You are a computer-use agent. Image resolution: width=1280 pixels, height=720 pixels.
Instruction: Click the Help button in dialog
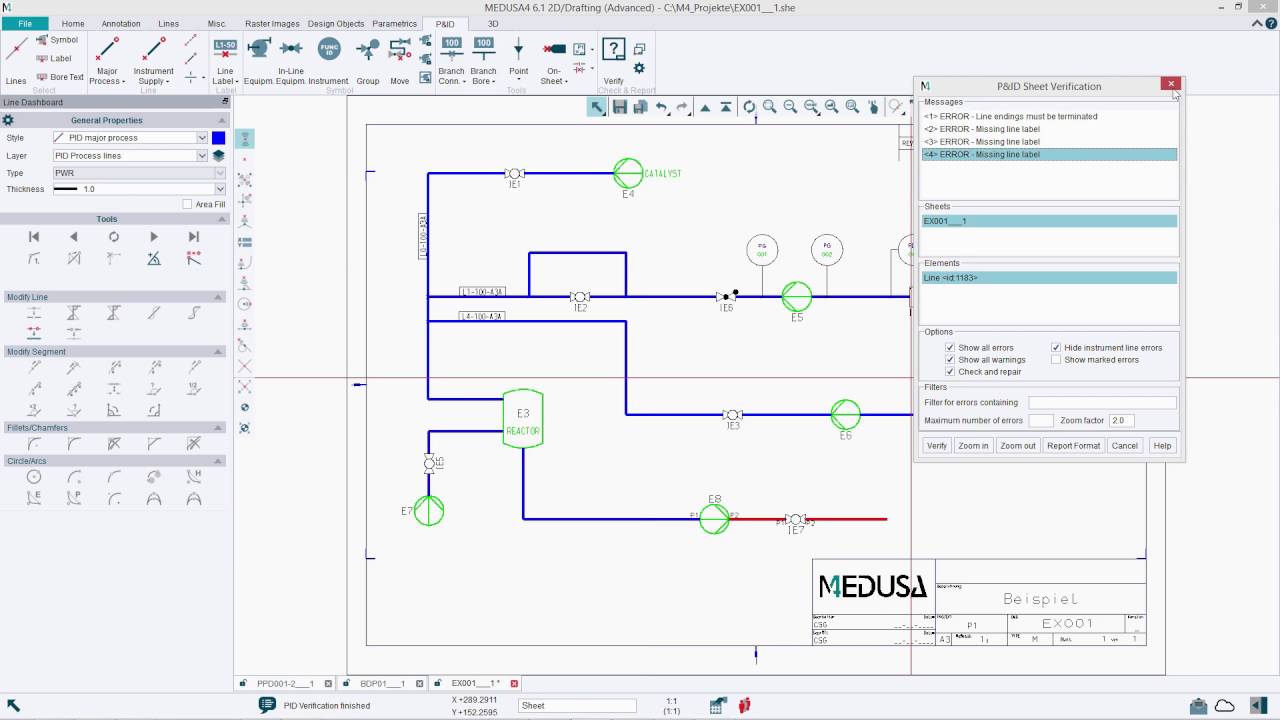[1162, 446]
